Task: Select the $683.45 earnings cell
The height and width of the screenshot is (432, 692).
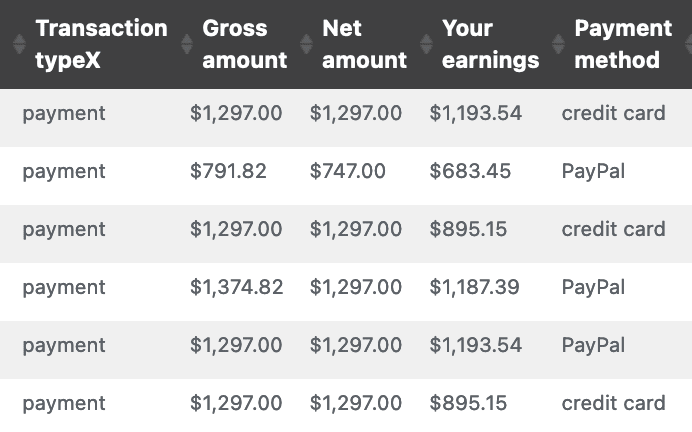Action: pos(470,171)
